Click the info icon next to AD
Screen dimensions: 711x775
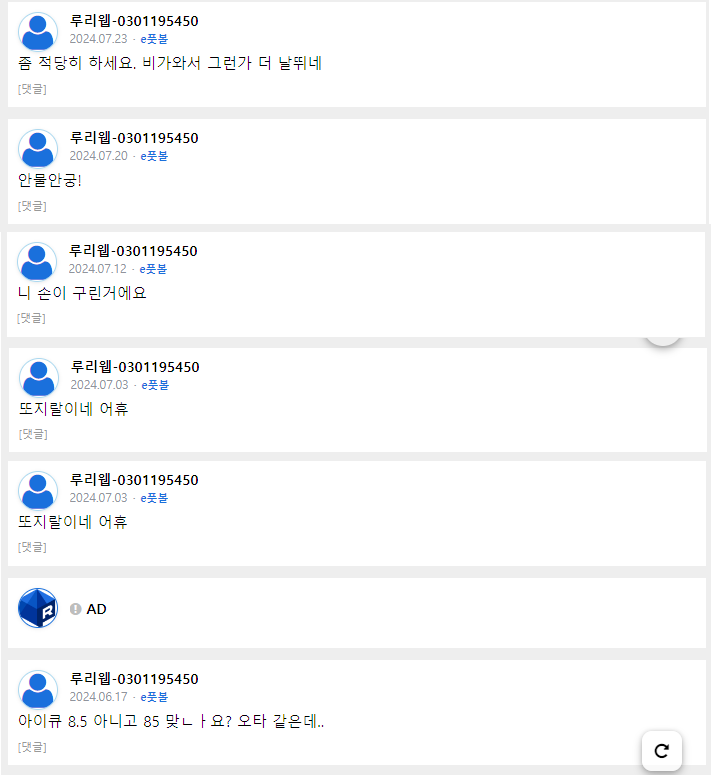(x=76, y=609)
